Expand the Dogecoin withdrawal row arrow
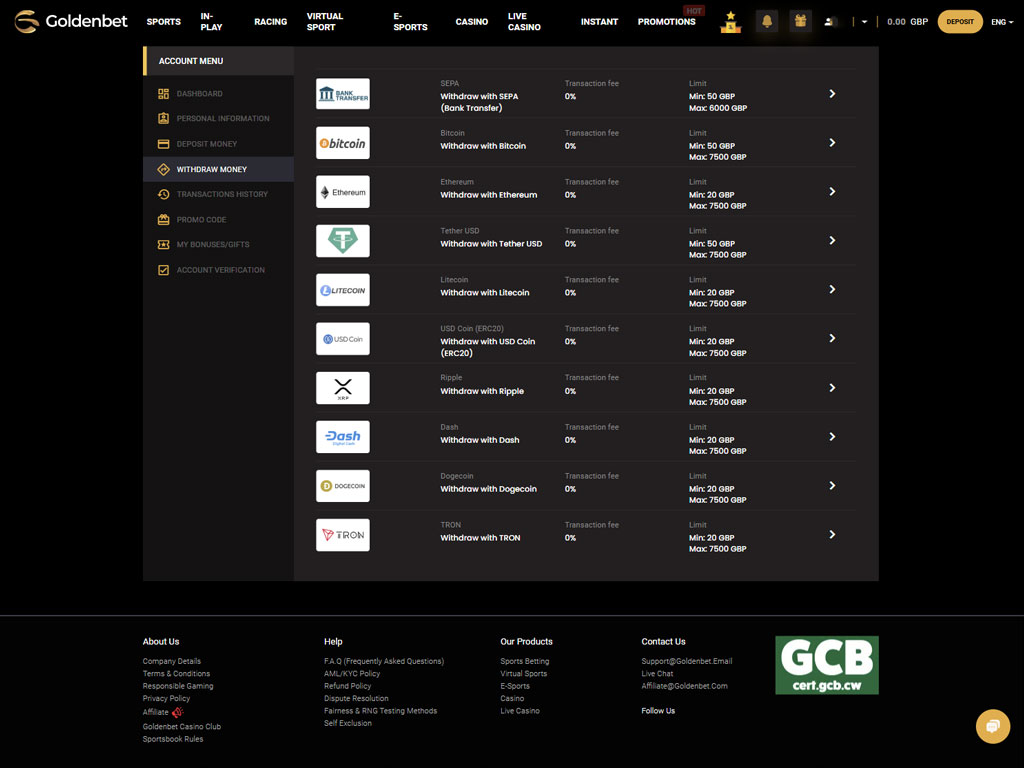This screenshot has height=768, width=1024. pos(832,486)
